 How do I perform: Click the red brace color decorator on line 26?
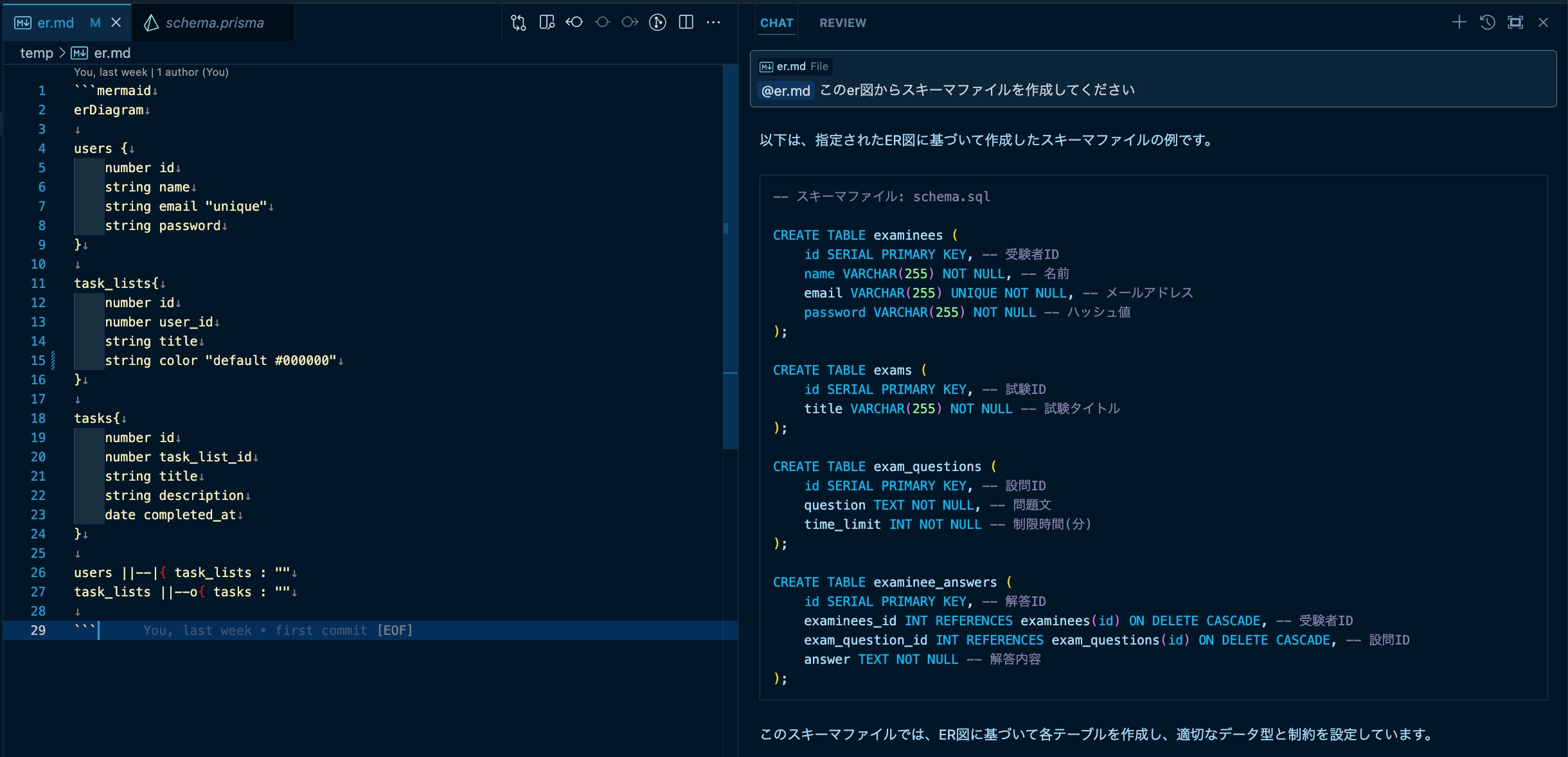[x=163, y=573]
